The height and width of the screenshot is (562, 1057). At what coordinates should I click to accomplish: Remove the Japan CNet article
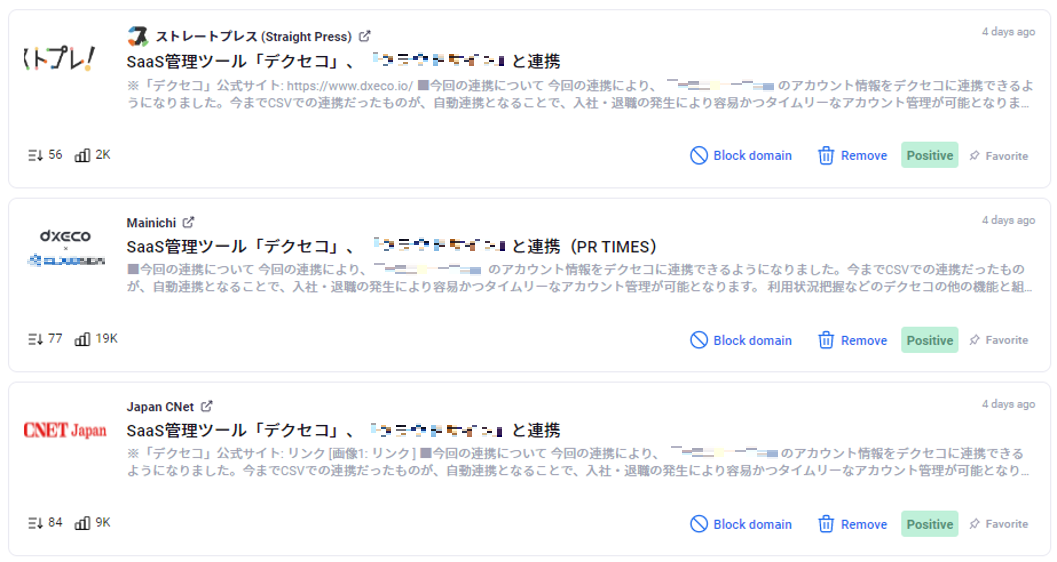point(852,525)
